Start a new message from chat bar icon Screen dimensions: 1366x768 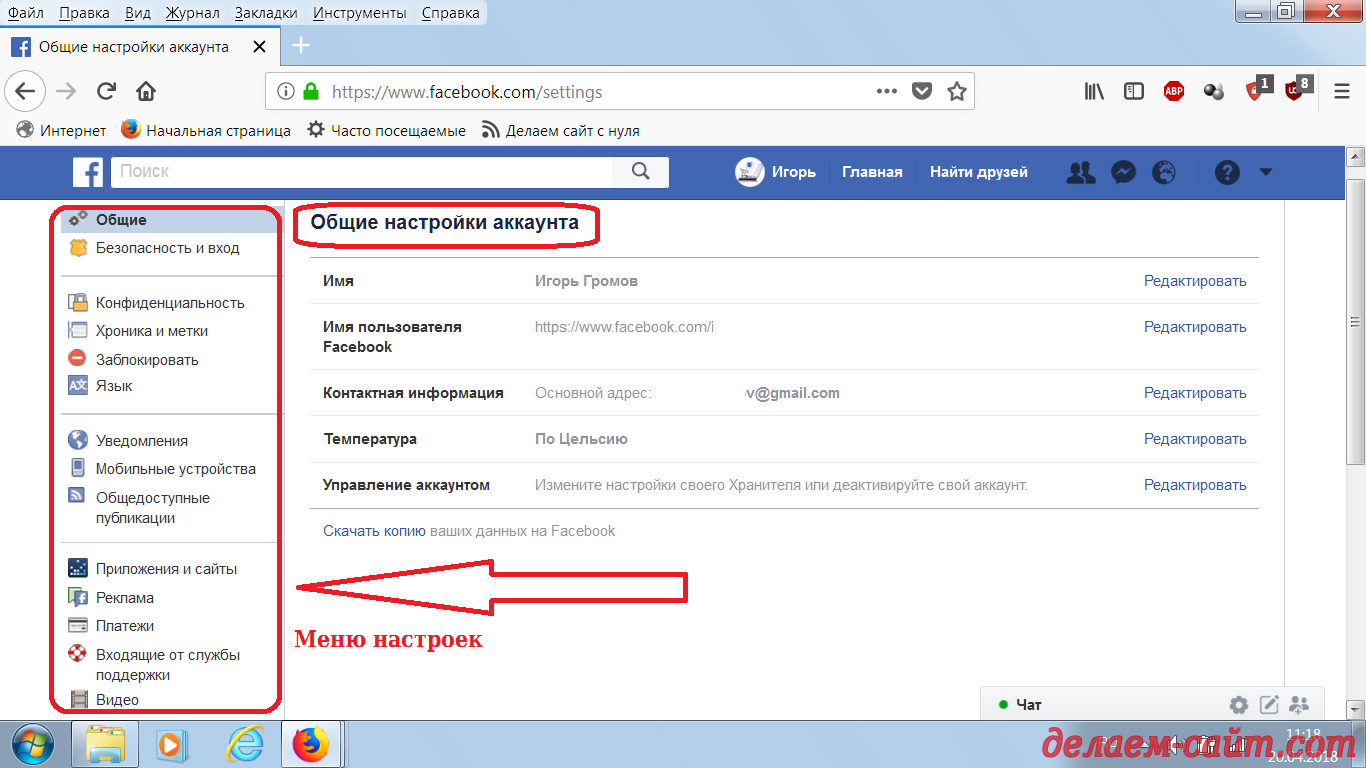[1269, 704]
